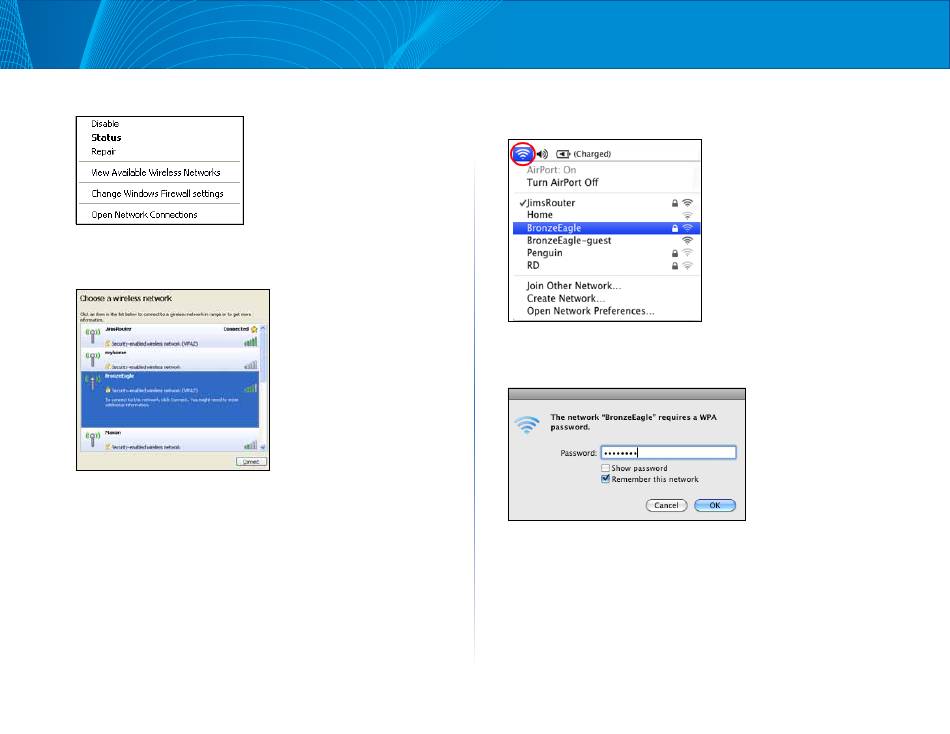Select the BronzeEagle-guest network

pyautogui.click(x=606, y=241)
